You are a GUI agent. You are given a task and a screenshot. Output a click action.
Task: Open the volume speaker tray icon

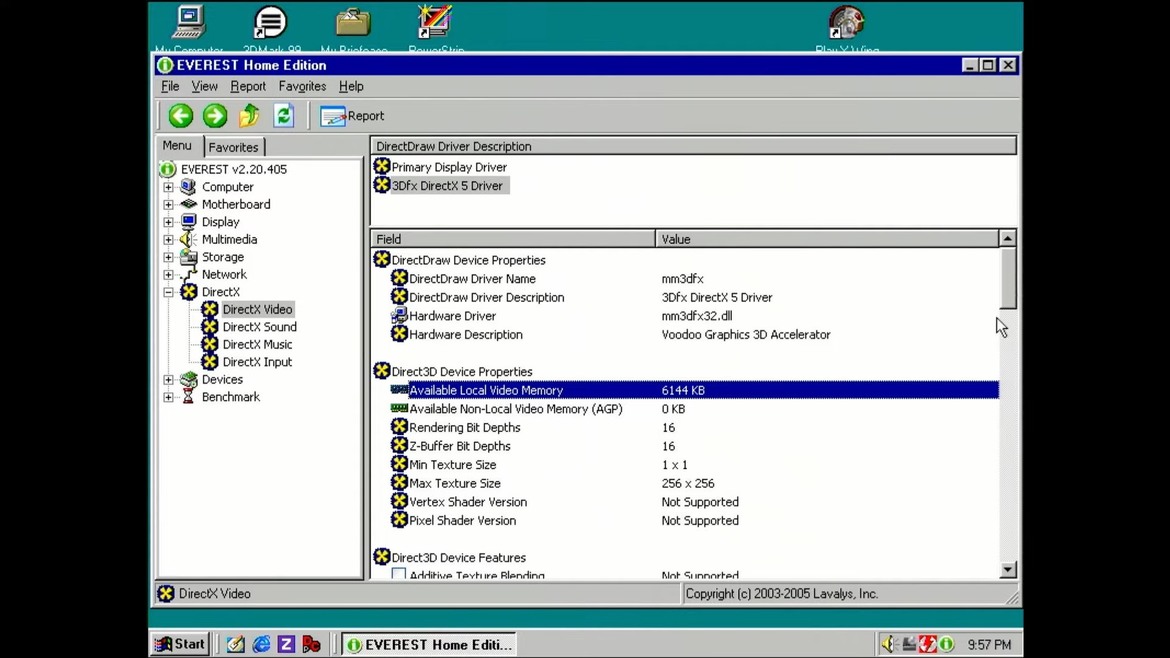click(888, 644)
